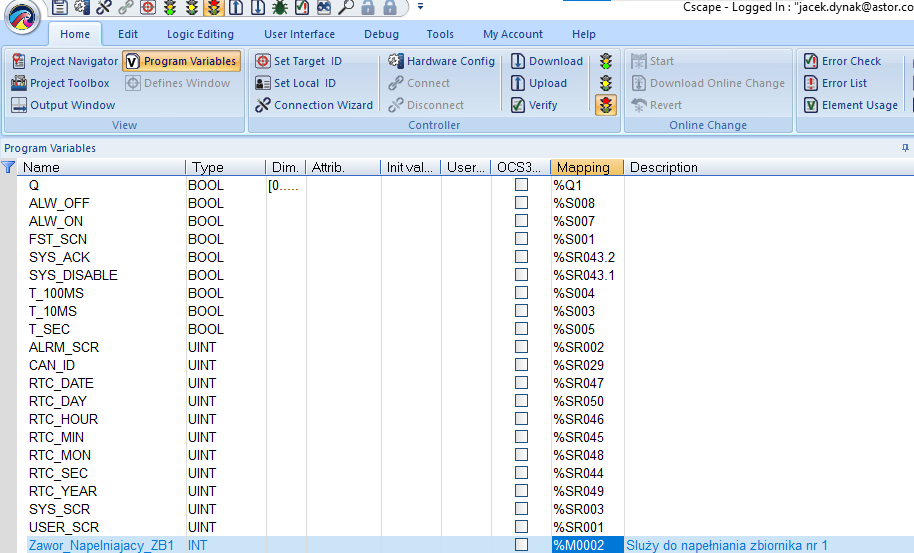Click the yellow traffic light in Controller group

pos(606,83)
